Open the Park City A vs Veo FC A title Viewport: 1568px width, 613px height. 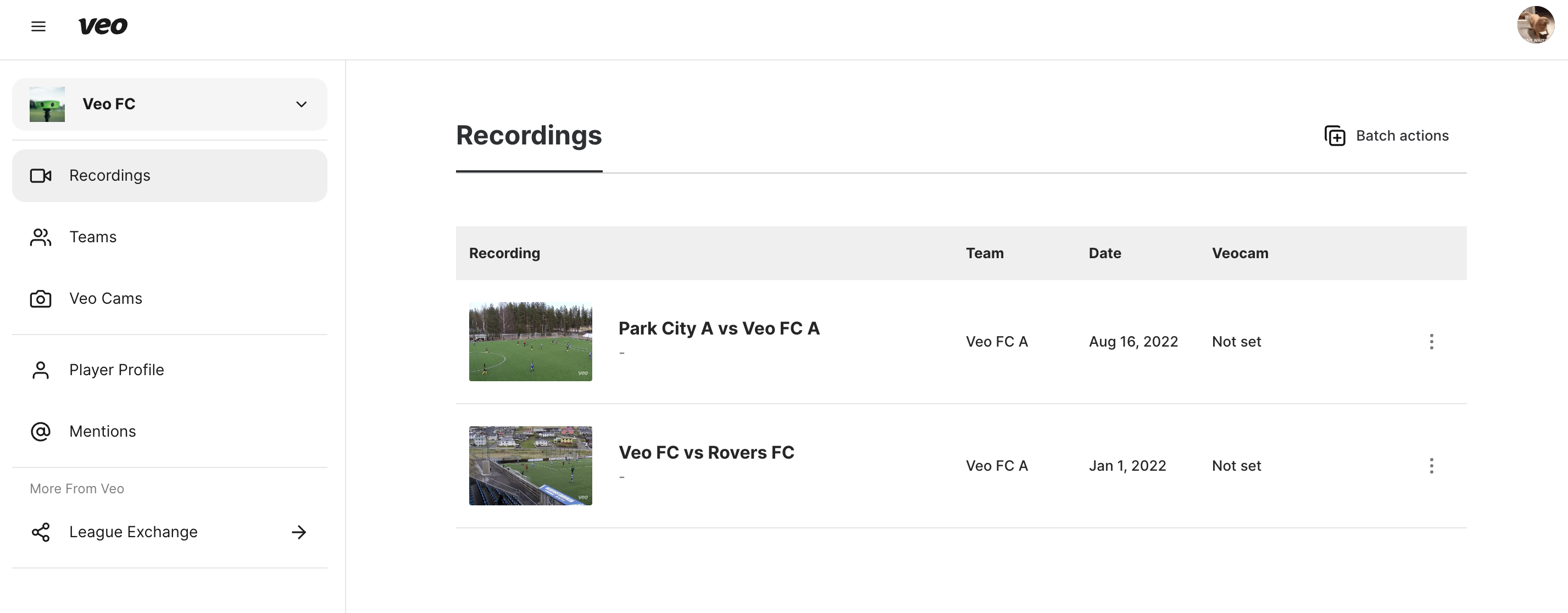coord(719,328)
